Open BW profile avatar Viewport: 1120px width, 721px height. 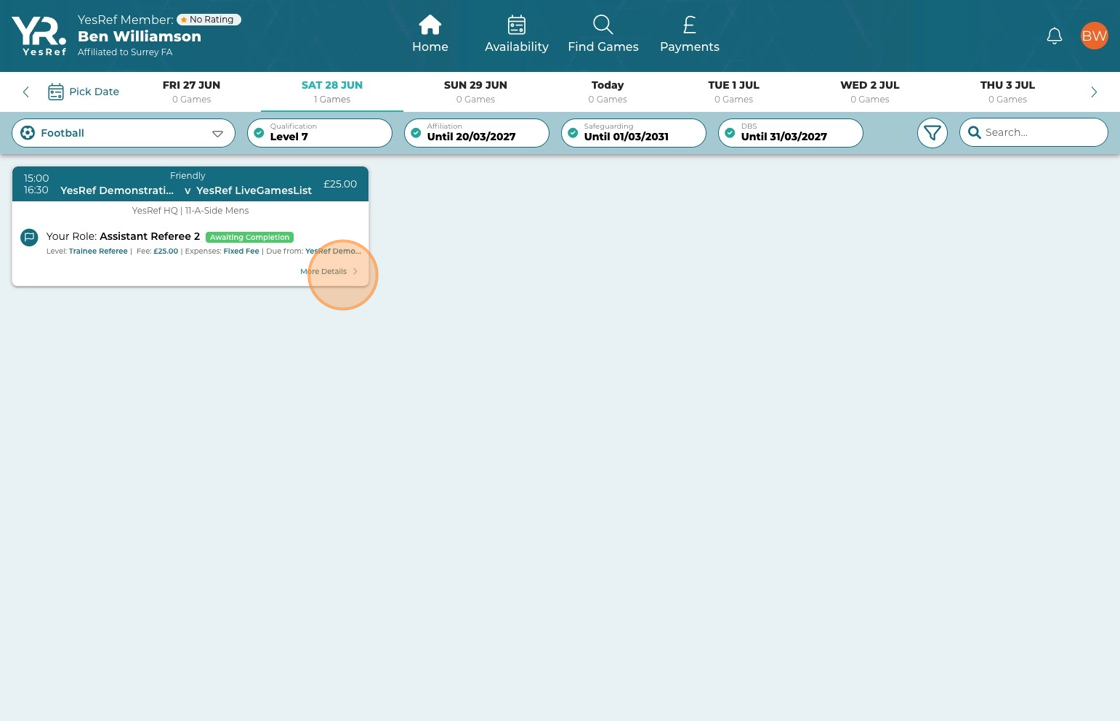(1094, 36)
